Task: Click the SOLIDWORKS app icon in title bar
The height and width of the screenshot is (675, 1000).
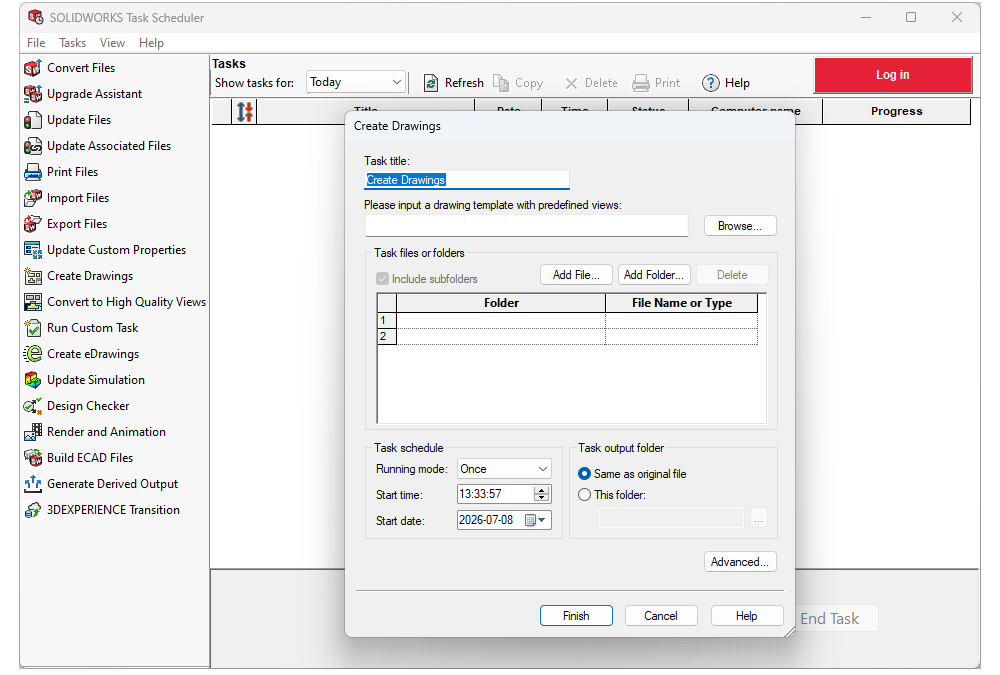Action: [x=36, y=17]
